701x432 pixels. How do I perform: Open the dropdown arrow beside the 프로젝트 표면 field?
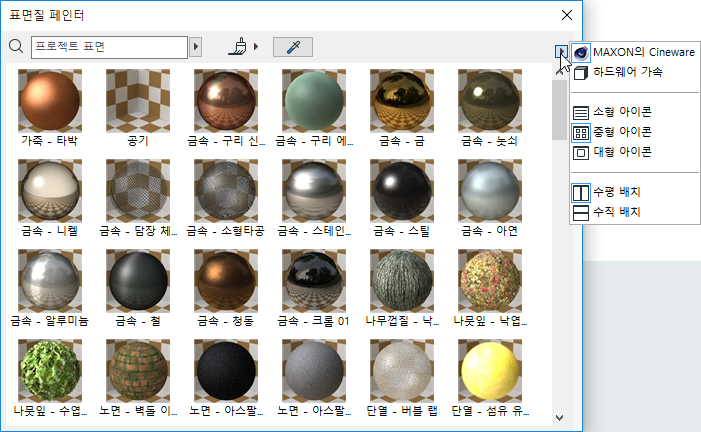click(196, 46)
